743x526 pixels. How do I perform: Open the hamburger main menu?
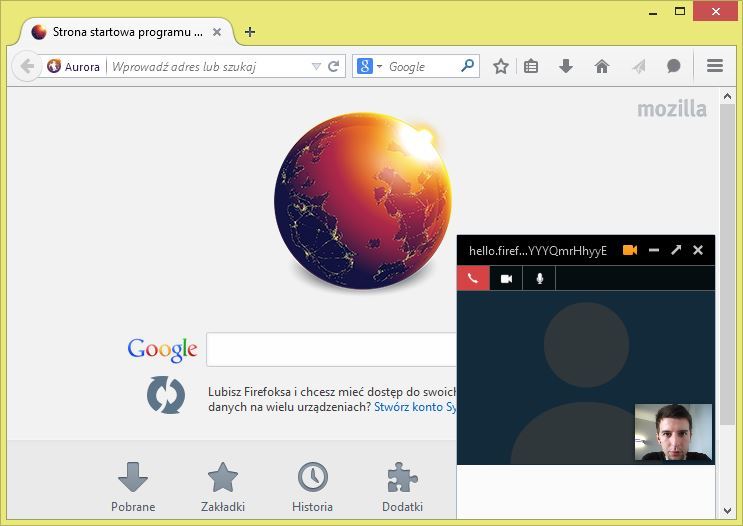pyautogui.click(x=715, y=66)
